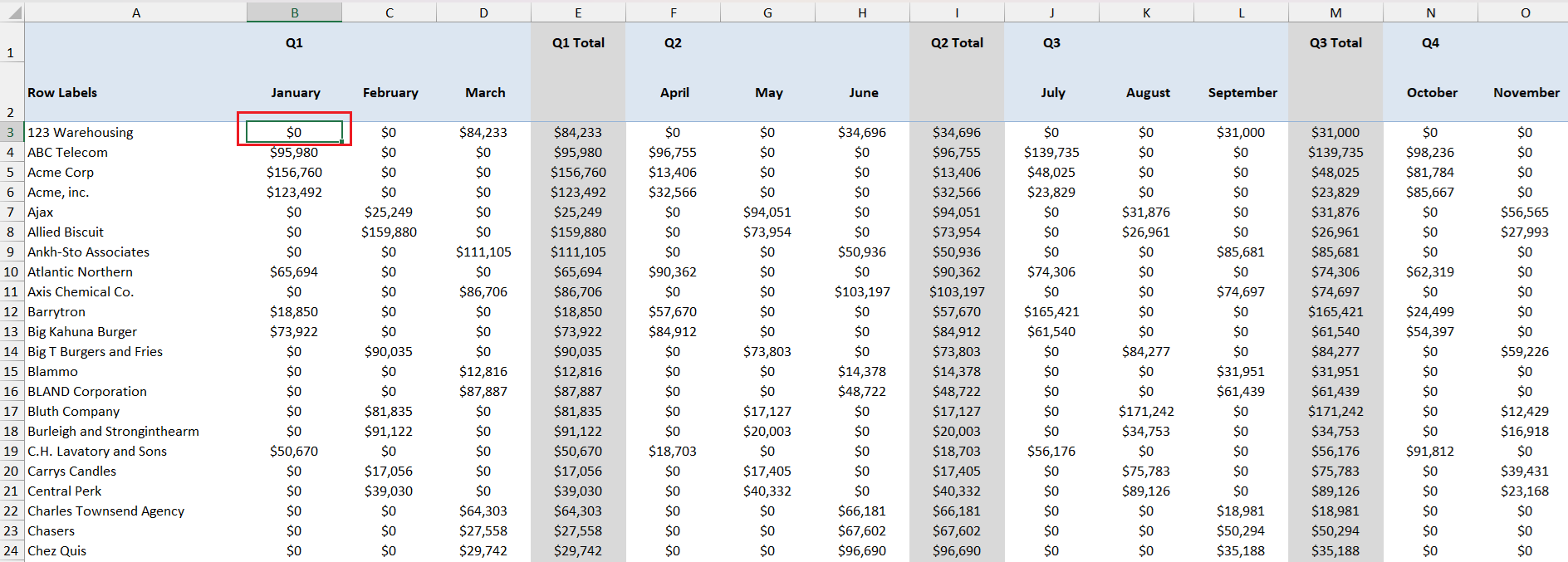Click the Q2 Total heading

click(957, 42)
